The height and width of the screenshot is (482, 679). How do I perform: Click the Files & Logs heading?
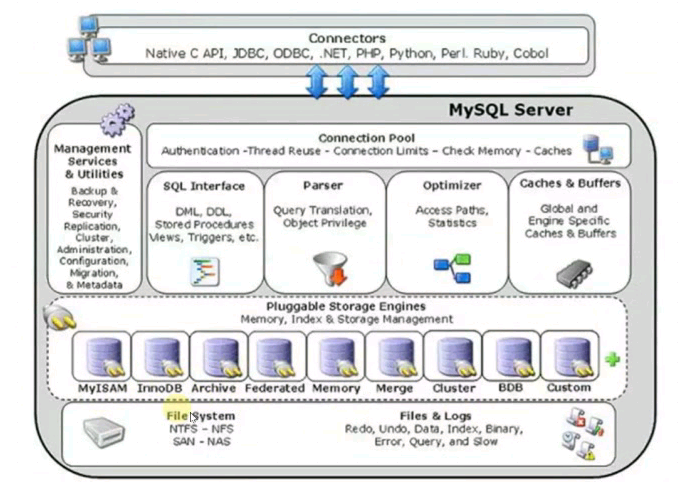435,416
